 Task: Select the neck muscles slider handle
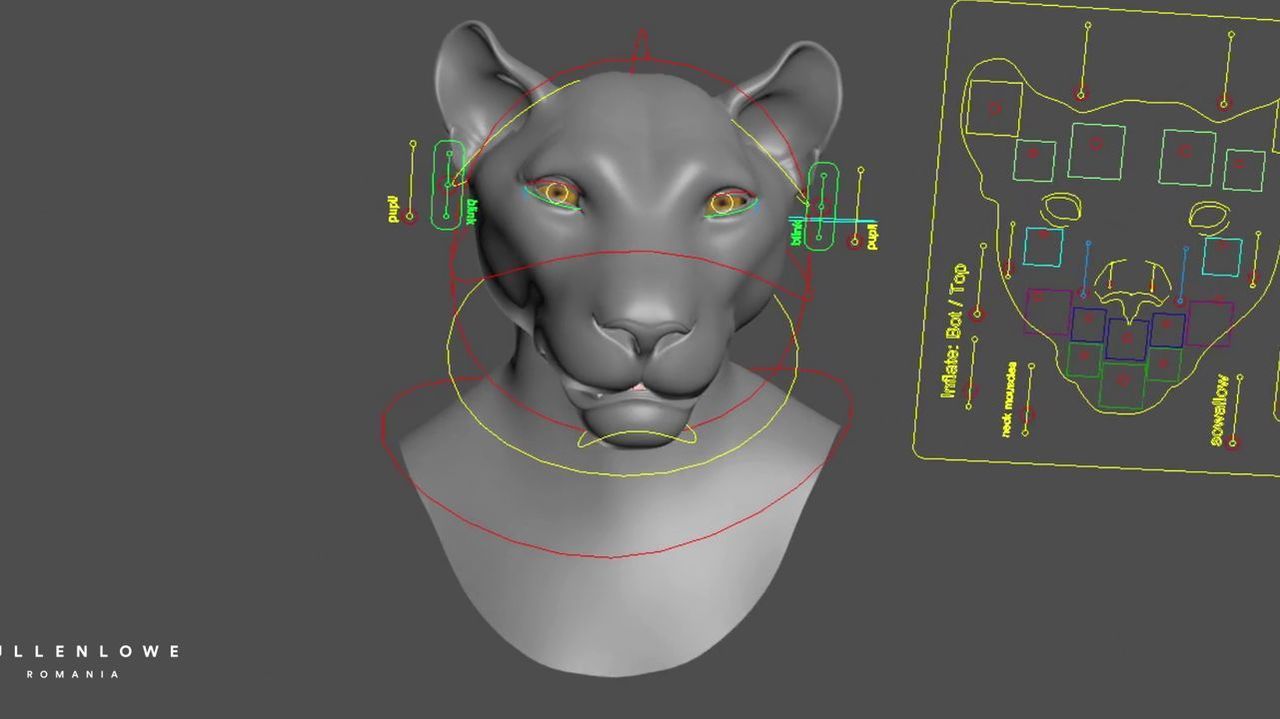(x=1027, y=415)
